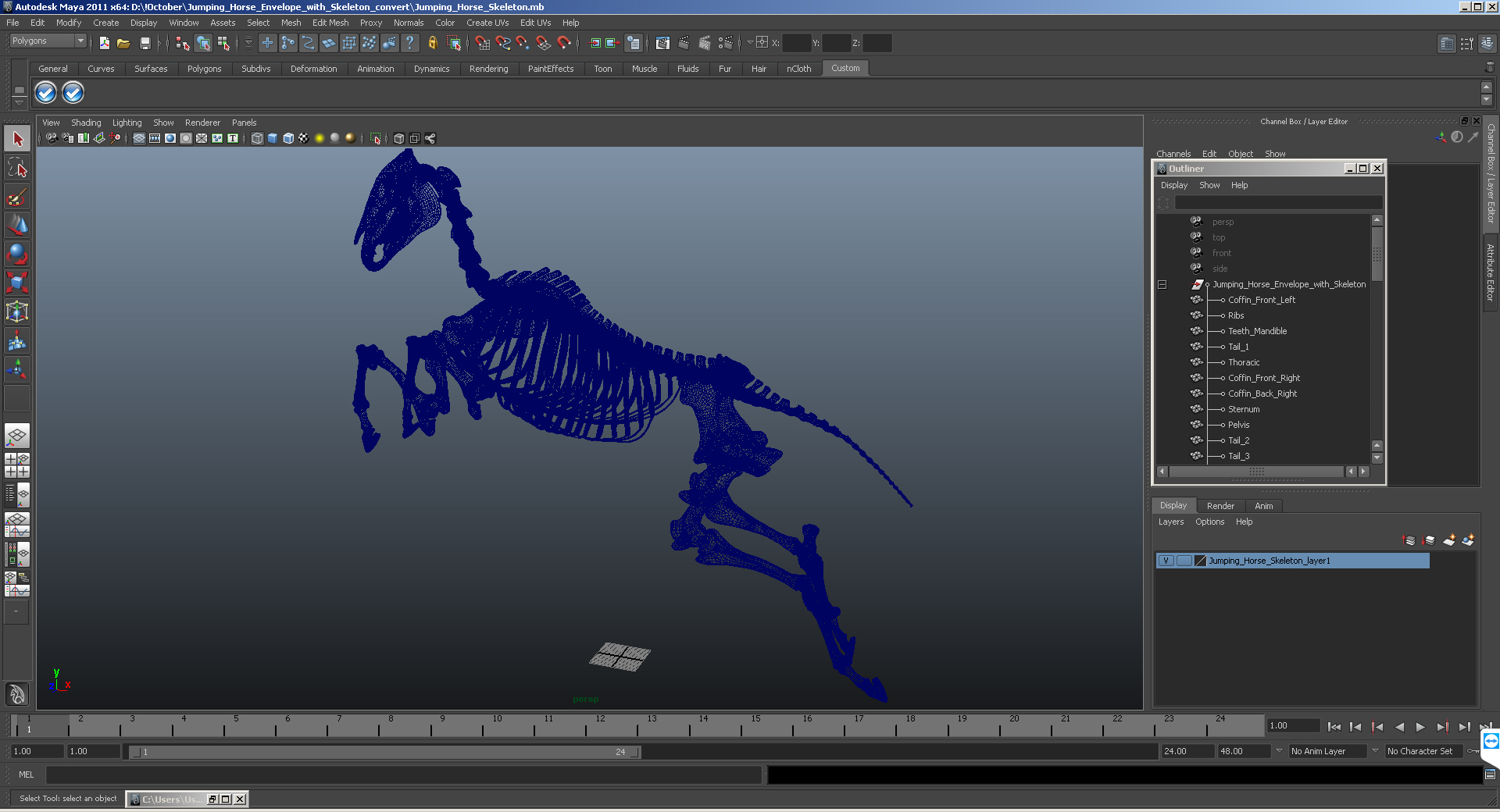Open the Layers menu in layer editor
Viewport: 1500px width, 812px height.
pyautogui.click(x=1171, y=522)
